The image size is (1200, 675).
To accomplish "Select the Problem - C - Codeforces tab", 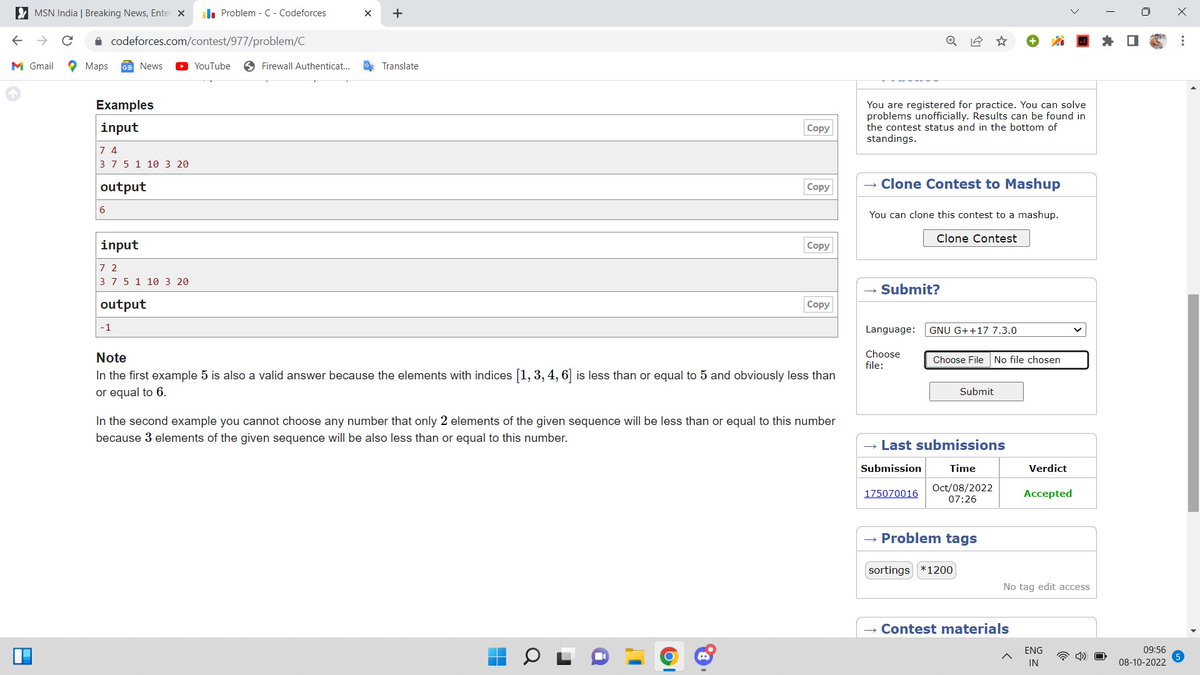I will [275, 13].
